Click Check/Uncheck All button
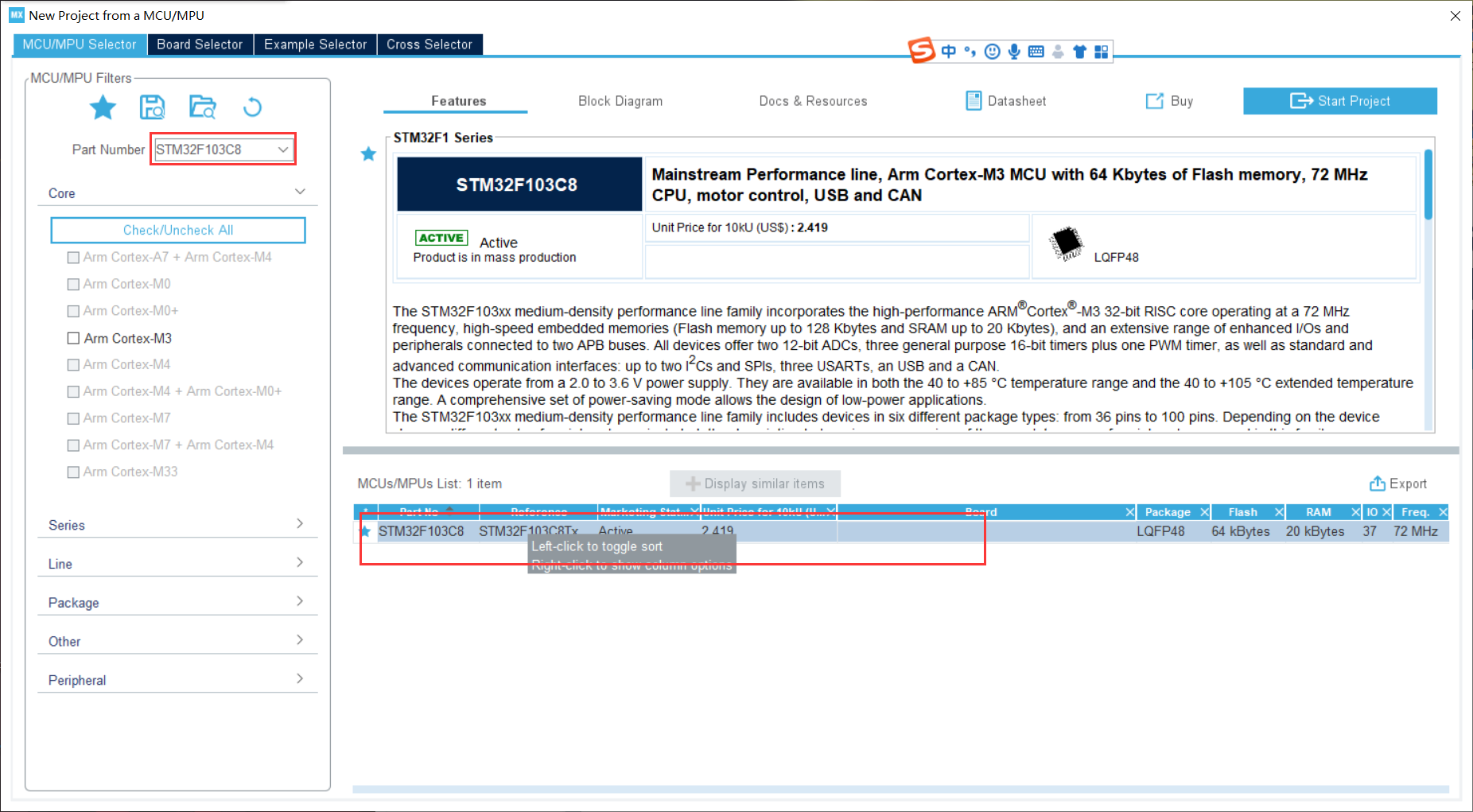Viewport: 1473px width, 812px height. click(178, 230)
